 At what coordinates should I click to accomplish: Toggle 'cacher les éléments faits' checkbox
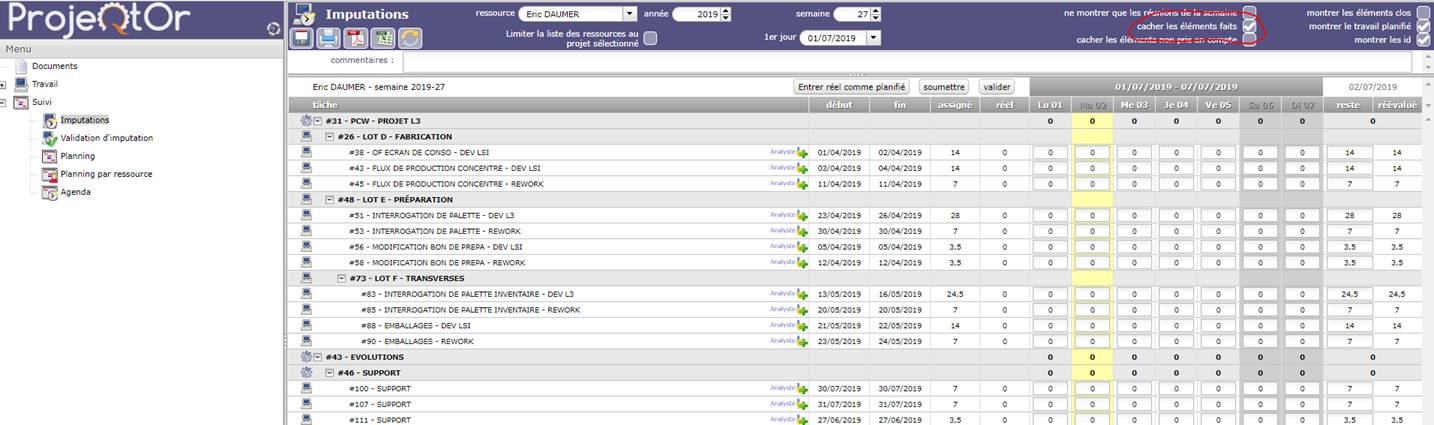click(1250, 26)
